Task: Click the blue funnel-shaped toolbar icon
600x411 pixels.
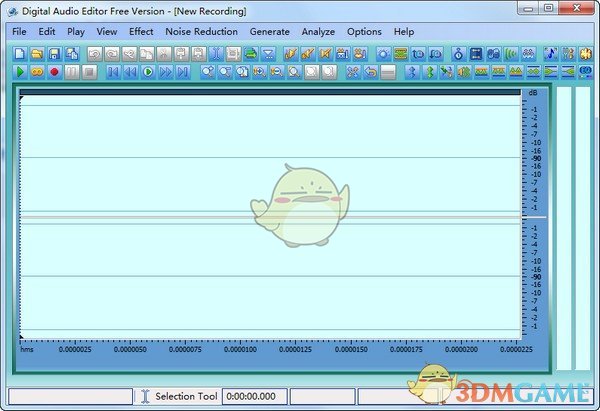Action: 269,54
